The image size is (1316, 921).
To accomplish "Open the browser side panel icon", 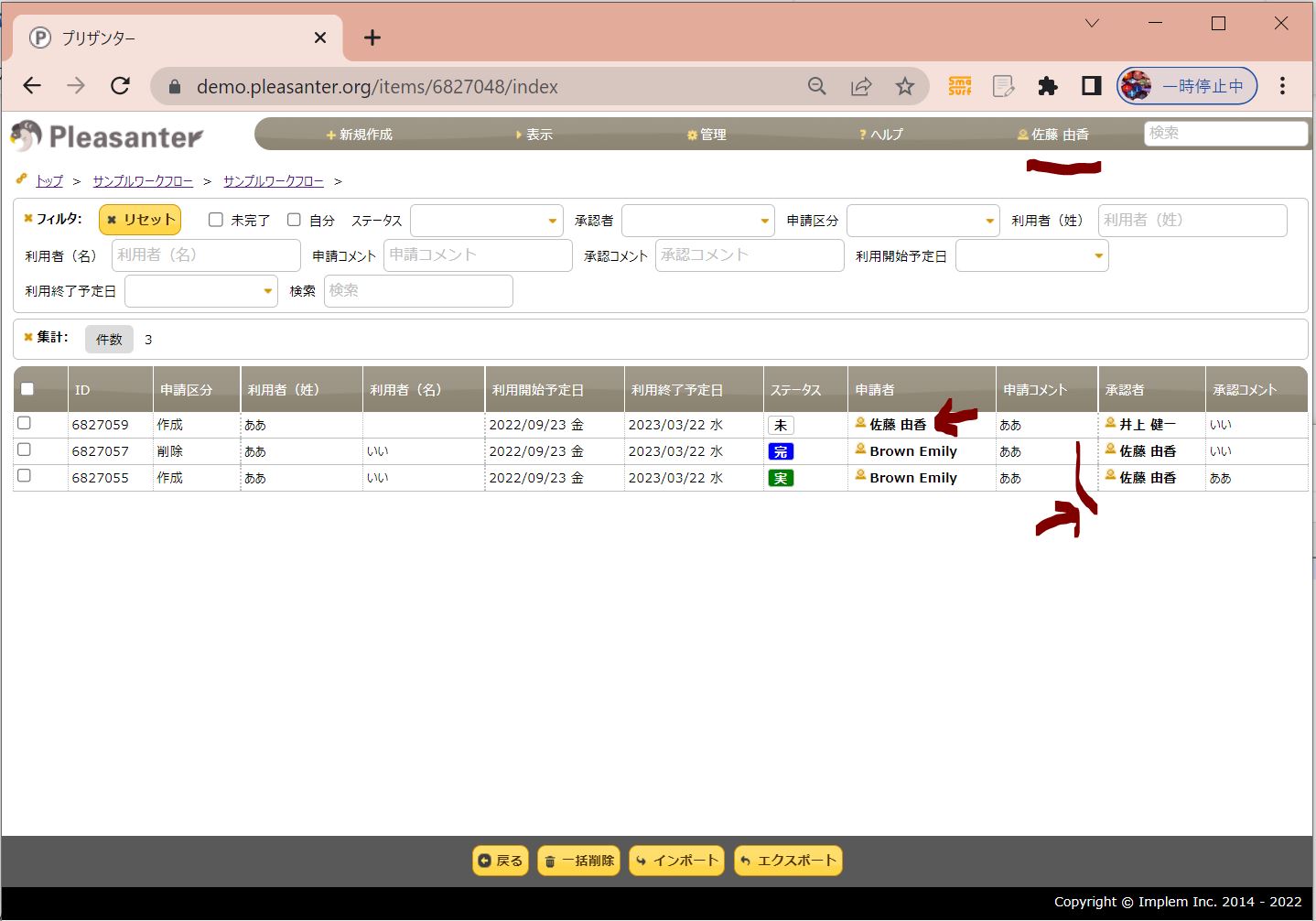I will [x=1091, y=86].
